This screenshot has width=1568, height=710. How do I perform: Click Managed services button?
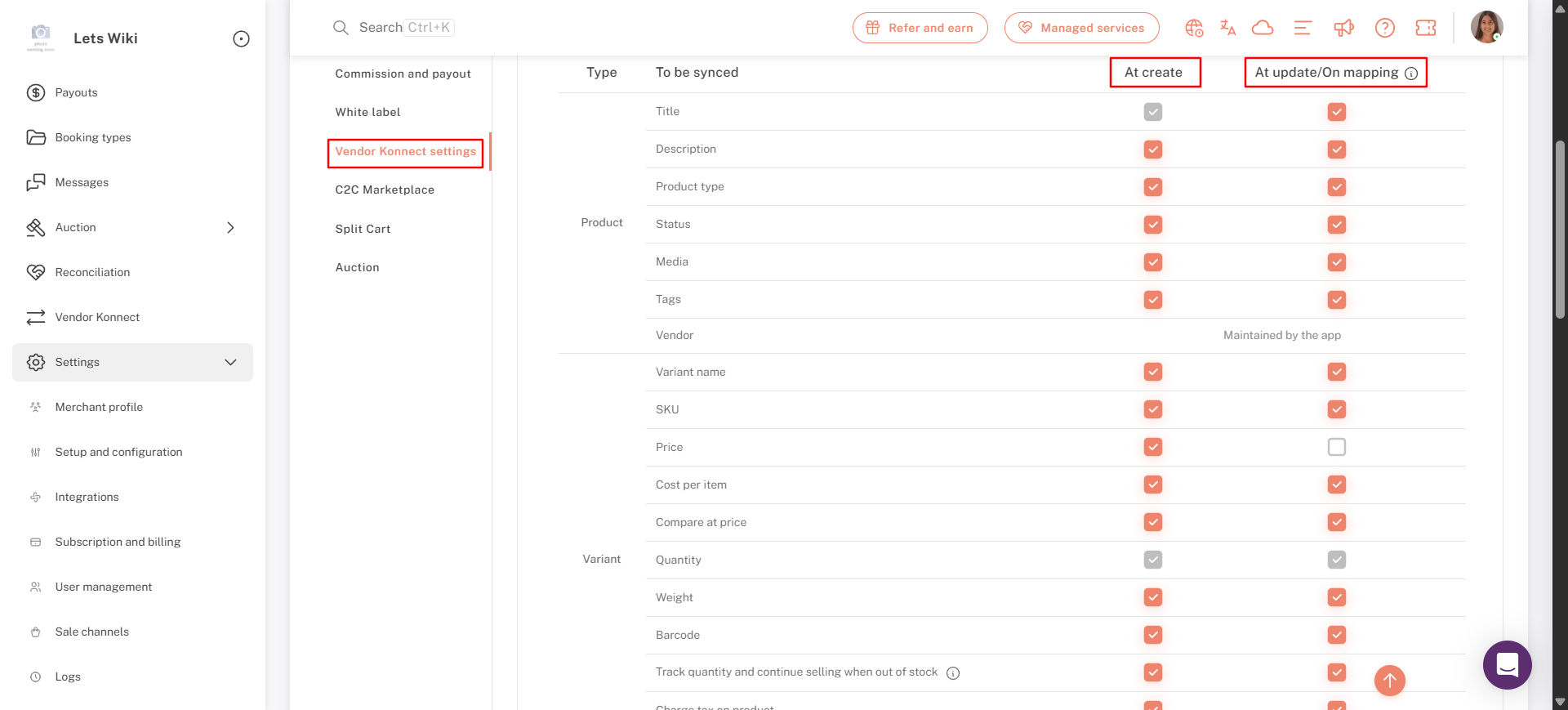(x=1082, y=28)
